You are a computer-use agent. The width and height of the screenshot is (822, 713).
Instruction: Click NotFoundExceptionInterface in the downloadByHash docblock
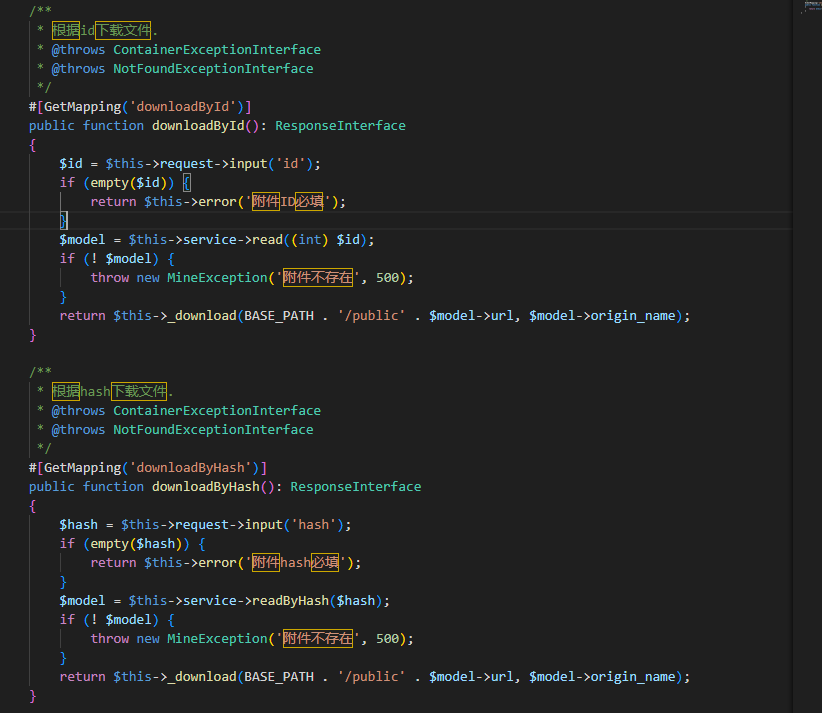[x=213, y=430]
